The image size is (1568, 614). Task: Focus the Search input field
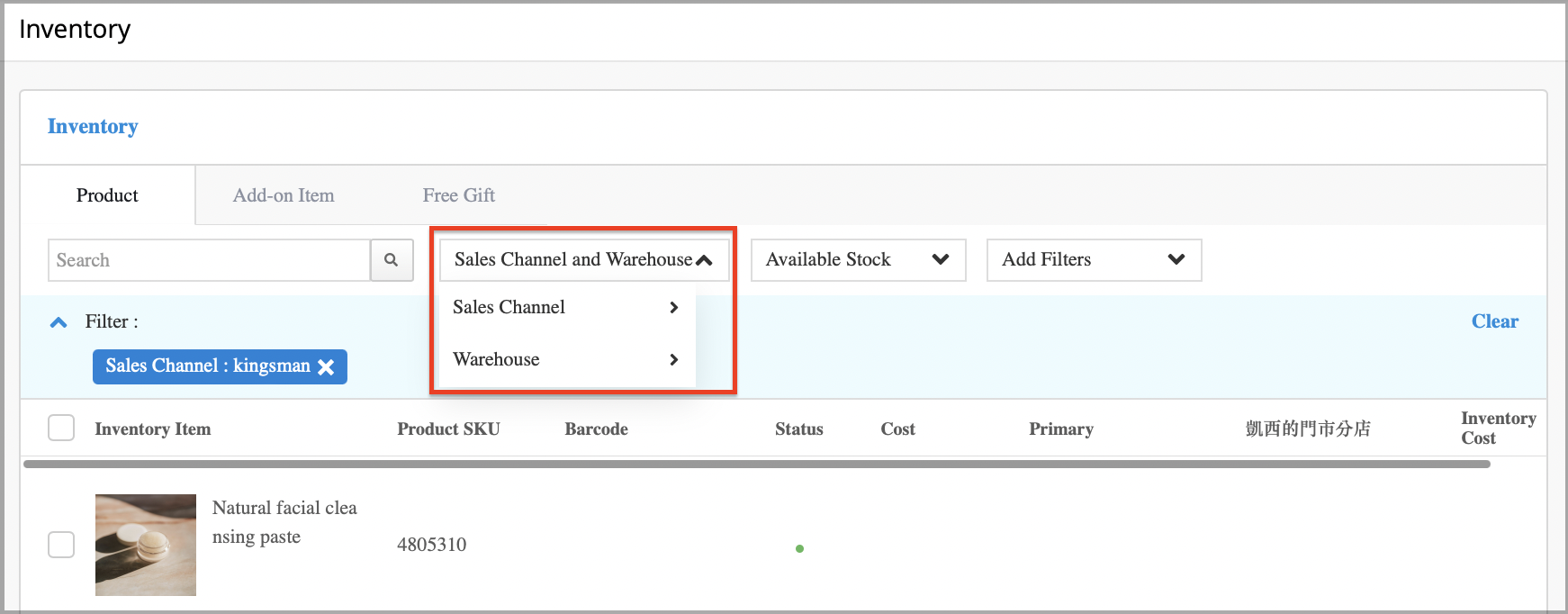(x=209, y=260)
